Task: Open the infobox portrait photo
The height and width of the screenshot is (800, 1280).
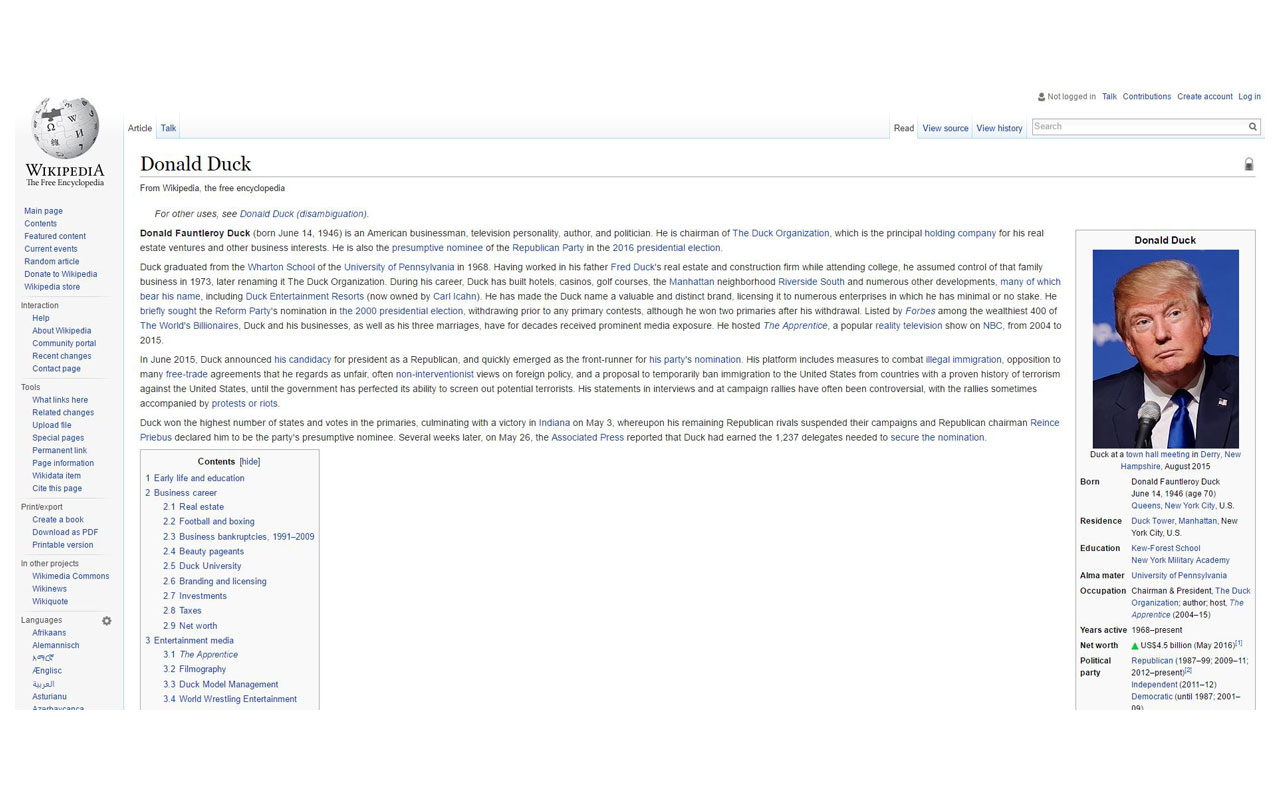Action: (1165, 348)
